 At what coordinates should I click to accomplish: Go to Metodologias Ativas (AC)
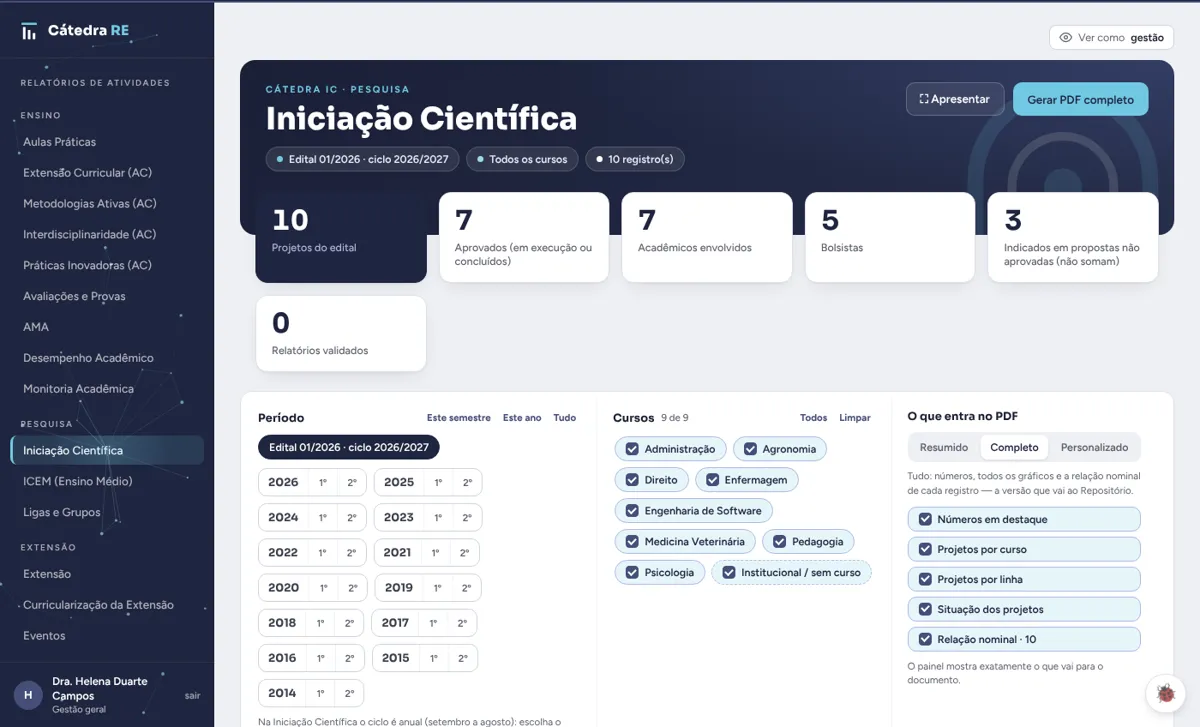tap(107, 204)
